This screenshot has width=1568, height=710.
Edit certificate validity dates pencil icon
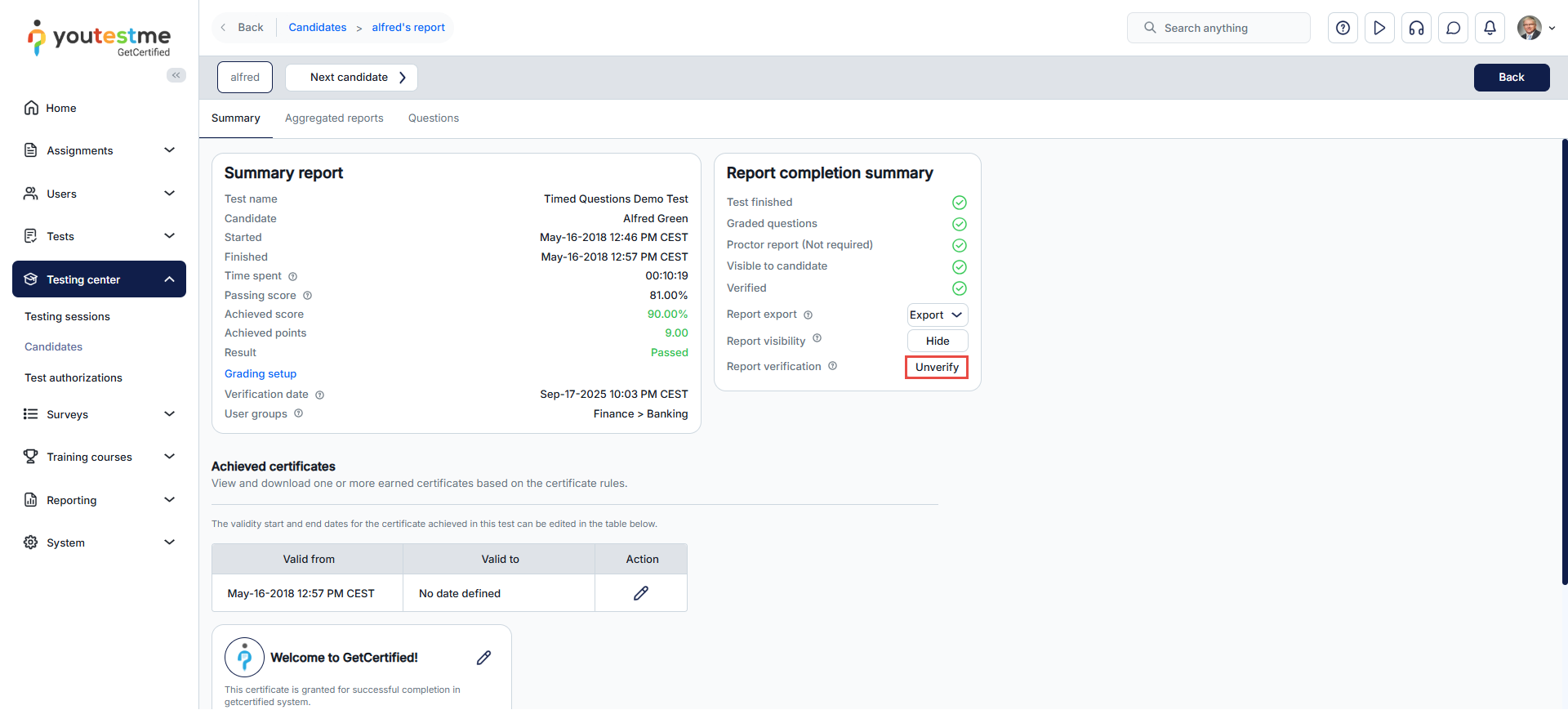(641, 593)
